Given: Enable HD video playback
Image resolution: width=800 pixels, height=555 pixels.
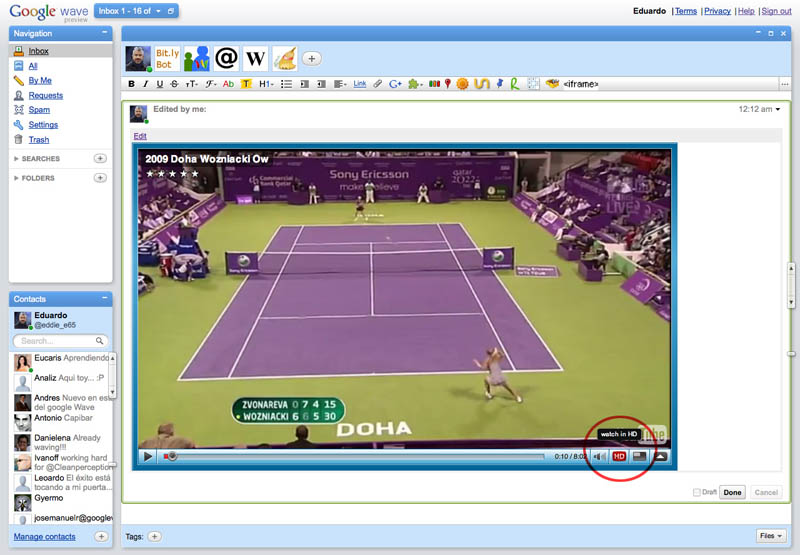Looking at the screenshot, I should tap(619, 456).
